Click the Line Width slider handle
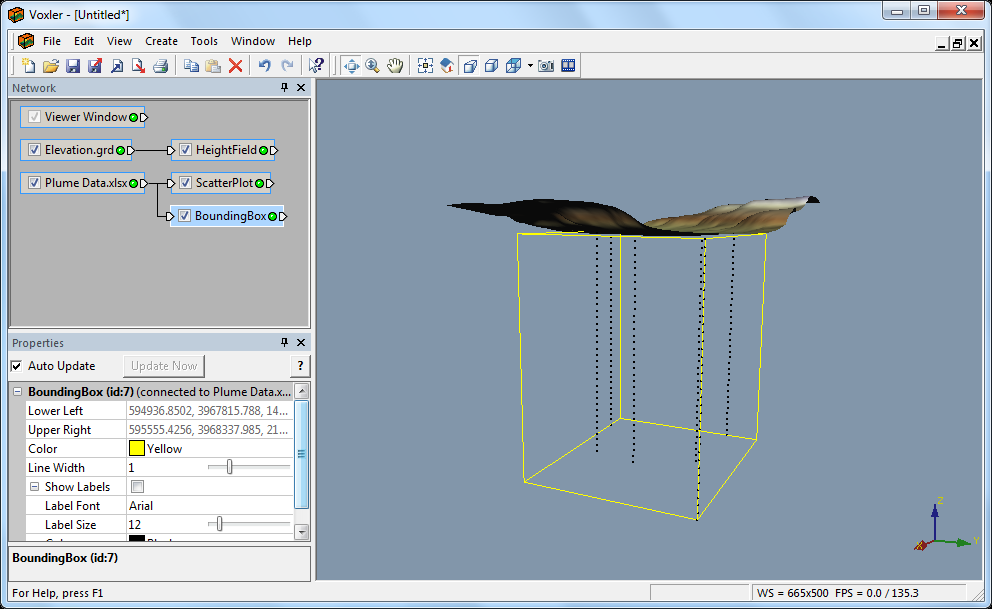Screen dimensions: 992x609 (x=229, y=467)
